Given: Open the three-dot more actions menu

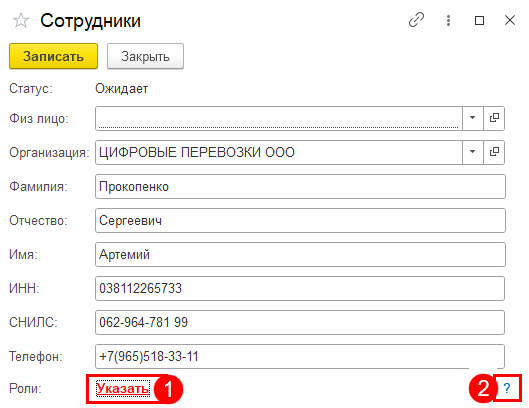Looking at the screenshot, I should pos(448,21).
